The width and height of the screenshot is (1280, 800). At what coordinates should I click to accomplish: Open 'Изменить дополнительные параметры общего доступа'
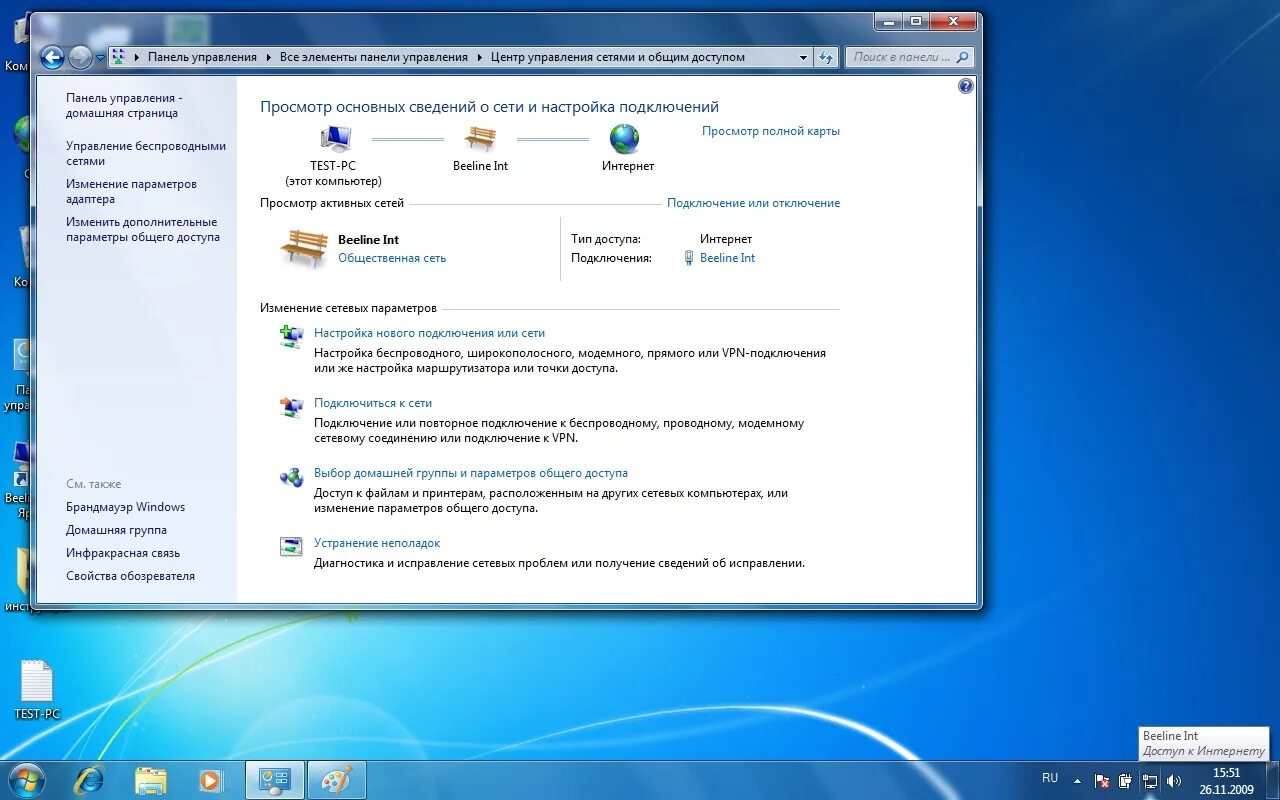(143, 229)
